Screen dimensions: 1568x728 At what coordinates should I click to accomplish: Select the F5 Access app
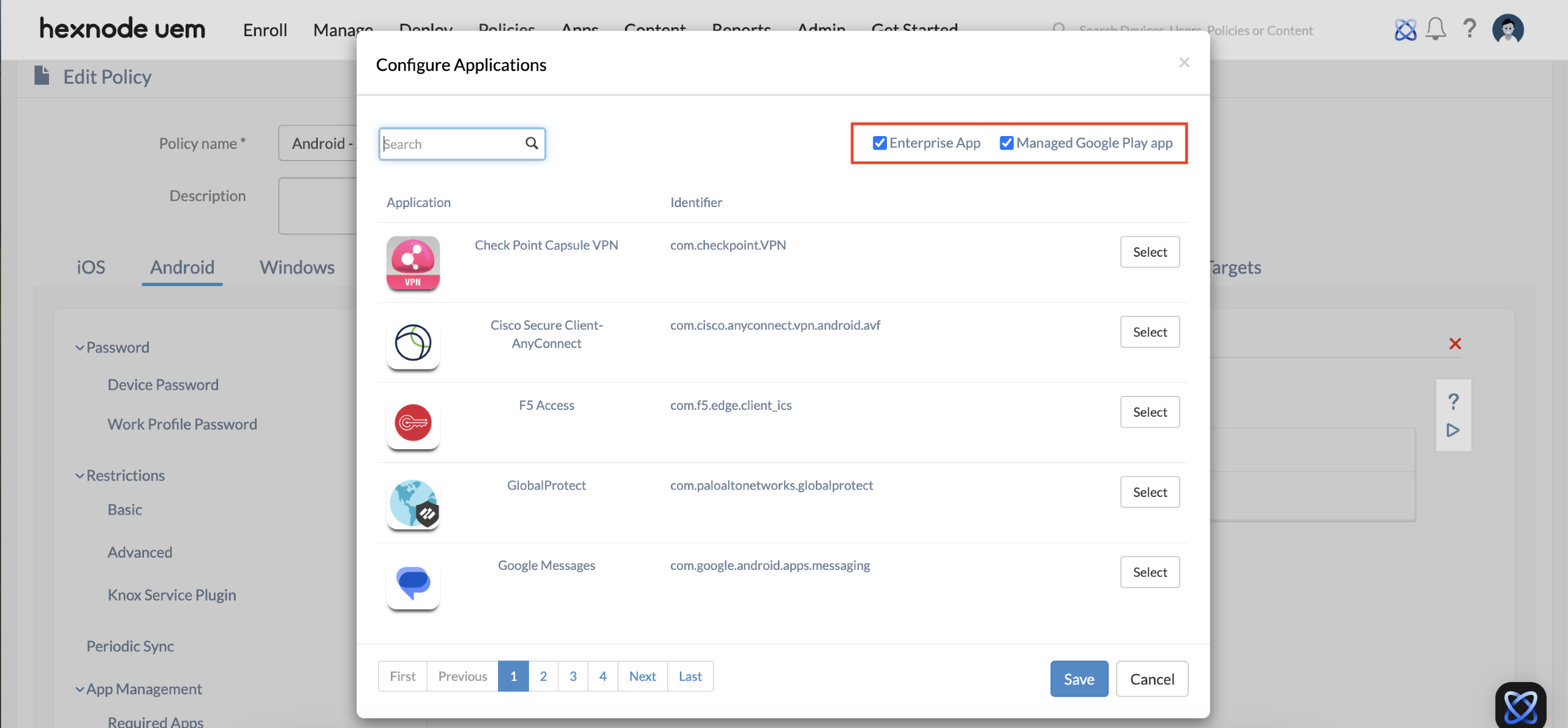1150,412
